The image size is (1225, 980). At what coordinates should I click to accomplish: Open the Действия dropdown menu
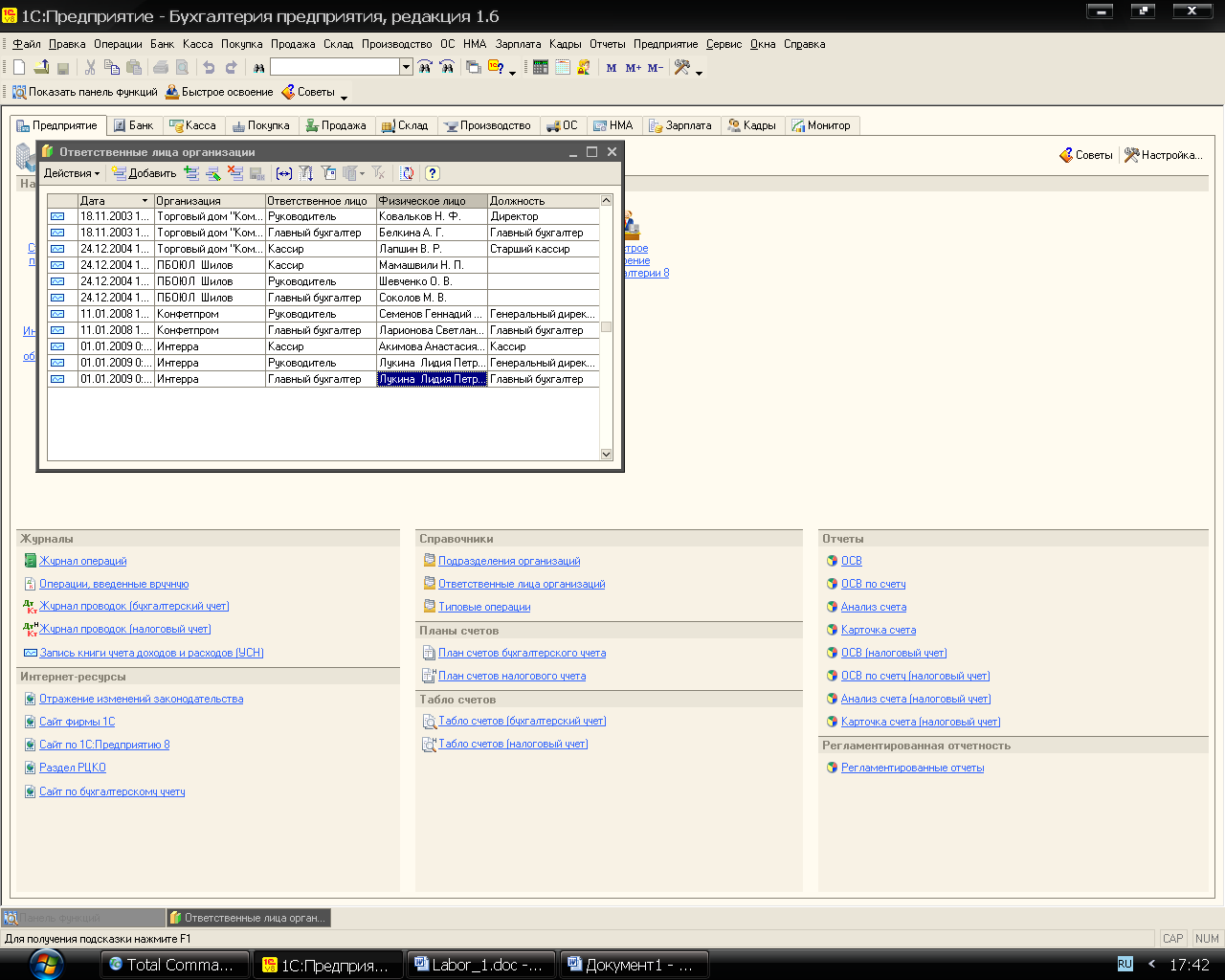[x=72, y=173]
